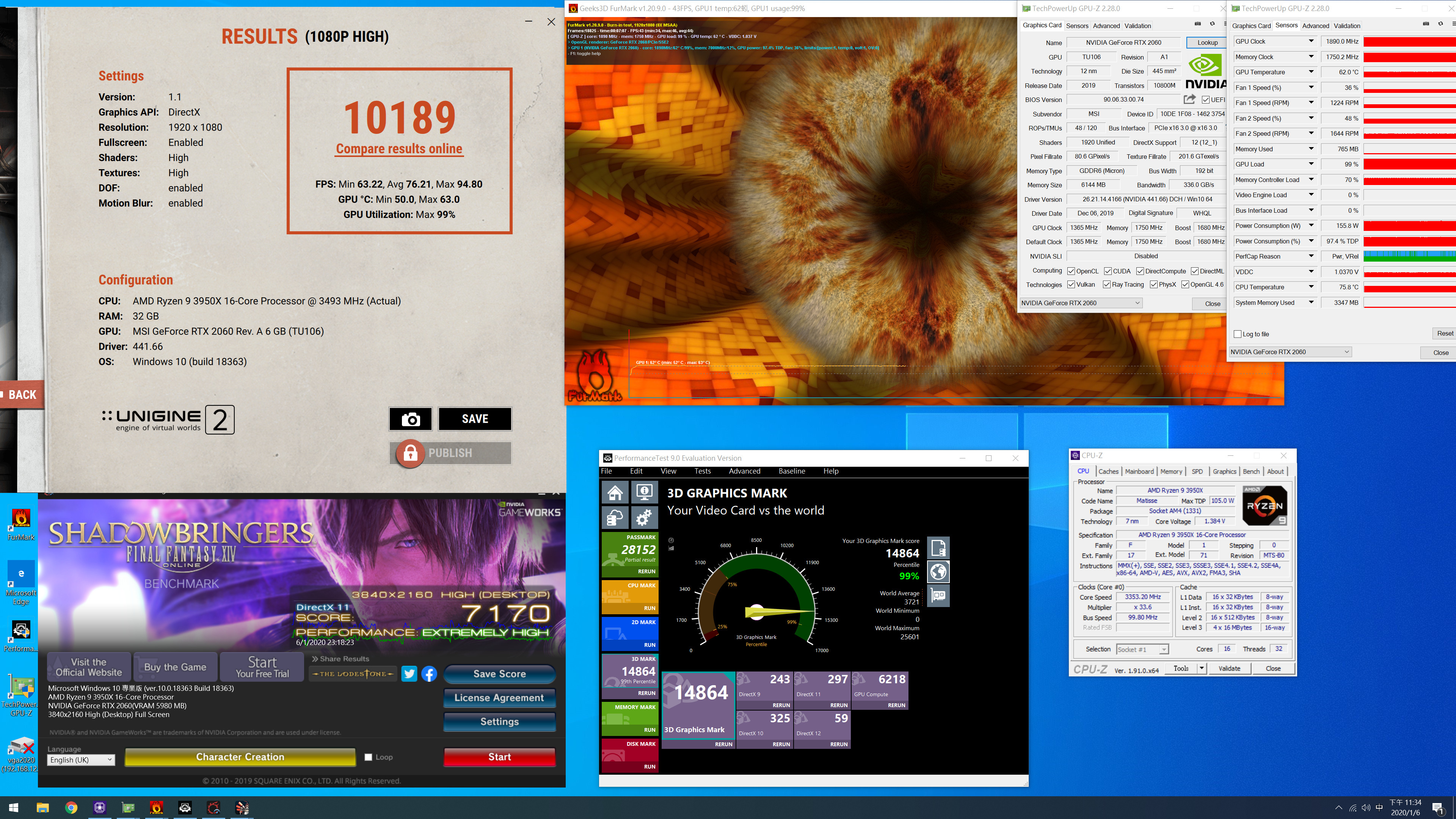Screen dimensions: 1456x819
Task: Click the Character Creation button
Action: [x=240, y=757]
